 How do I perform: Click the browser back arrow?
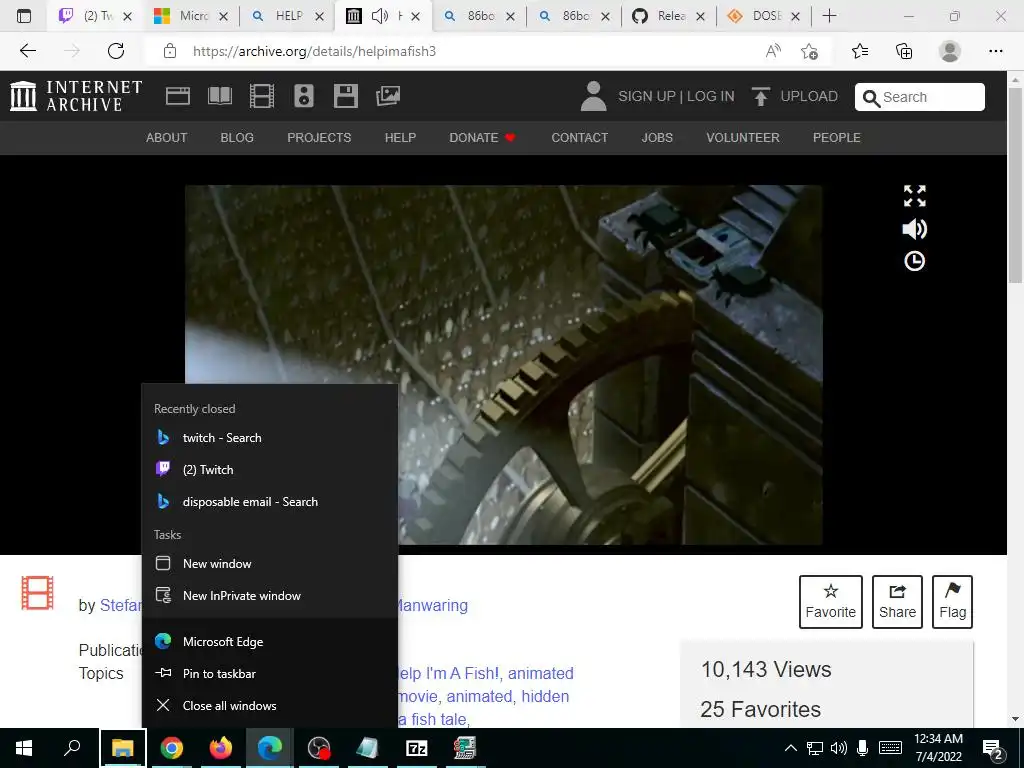(x=27, y=51)
